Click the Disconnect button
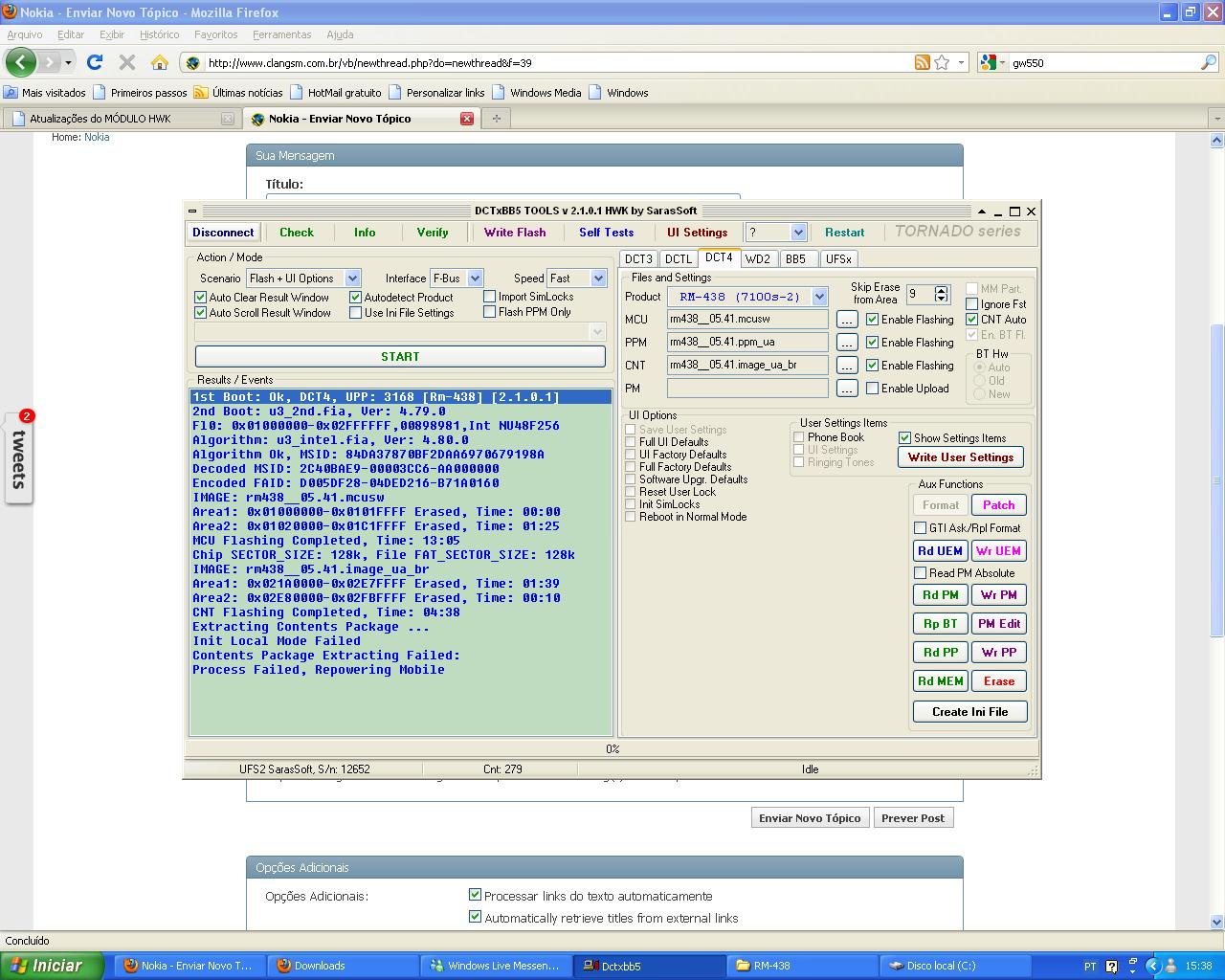1225x980 pixels. [x=223, y=233]
